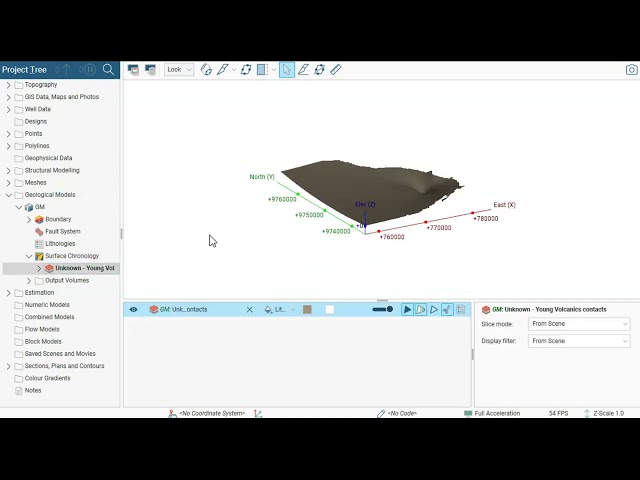640x480 pixels.
Task: Remove GM Unk...ontacts from the scene list
Action: [249, 310]
